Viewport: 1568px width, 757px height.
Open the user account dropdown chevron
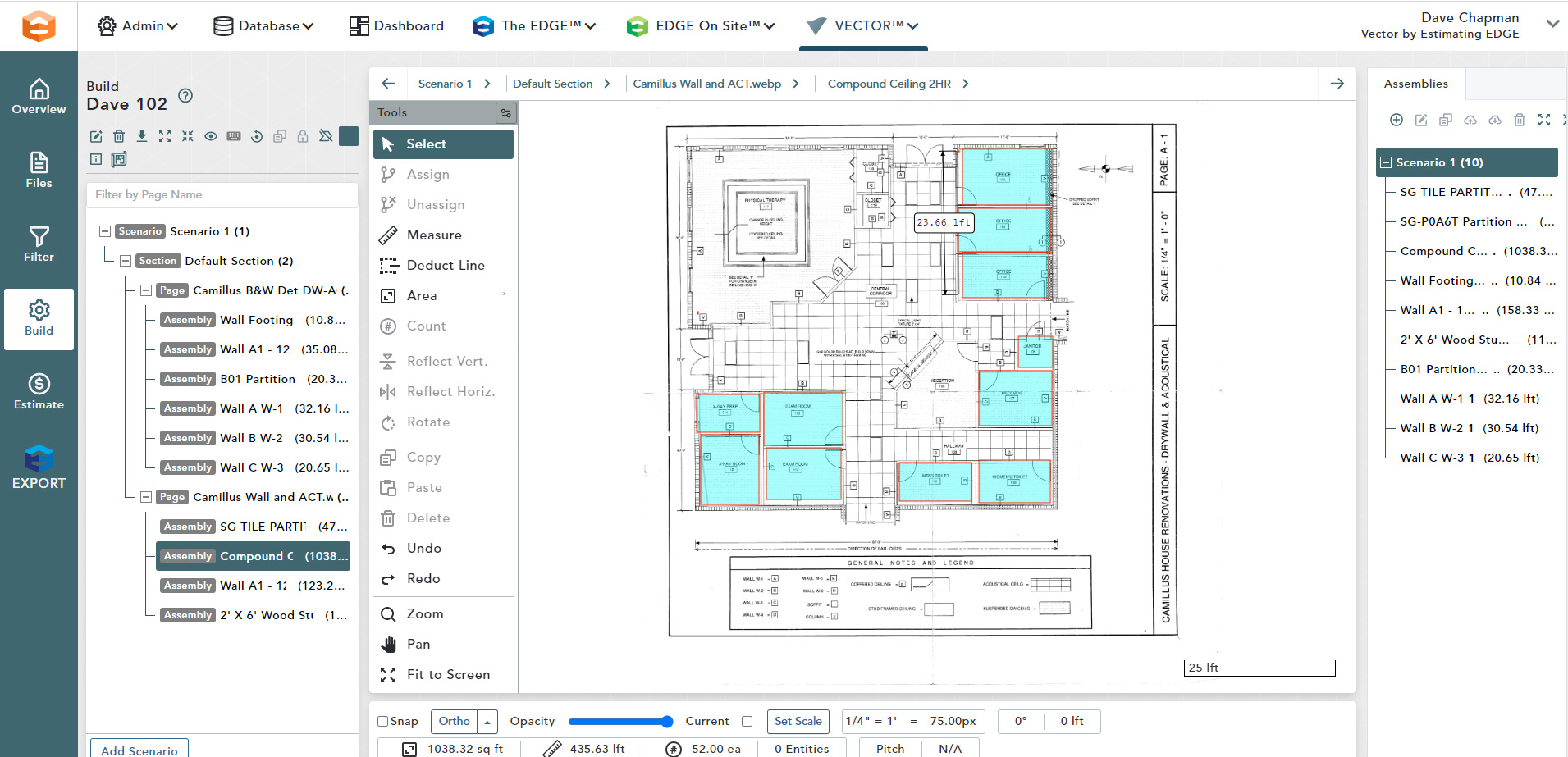pyautogui.click(x=1552, y=24)
